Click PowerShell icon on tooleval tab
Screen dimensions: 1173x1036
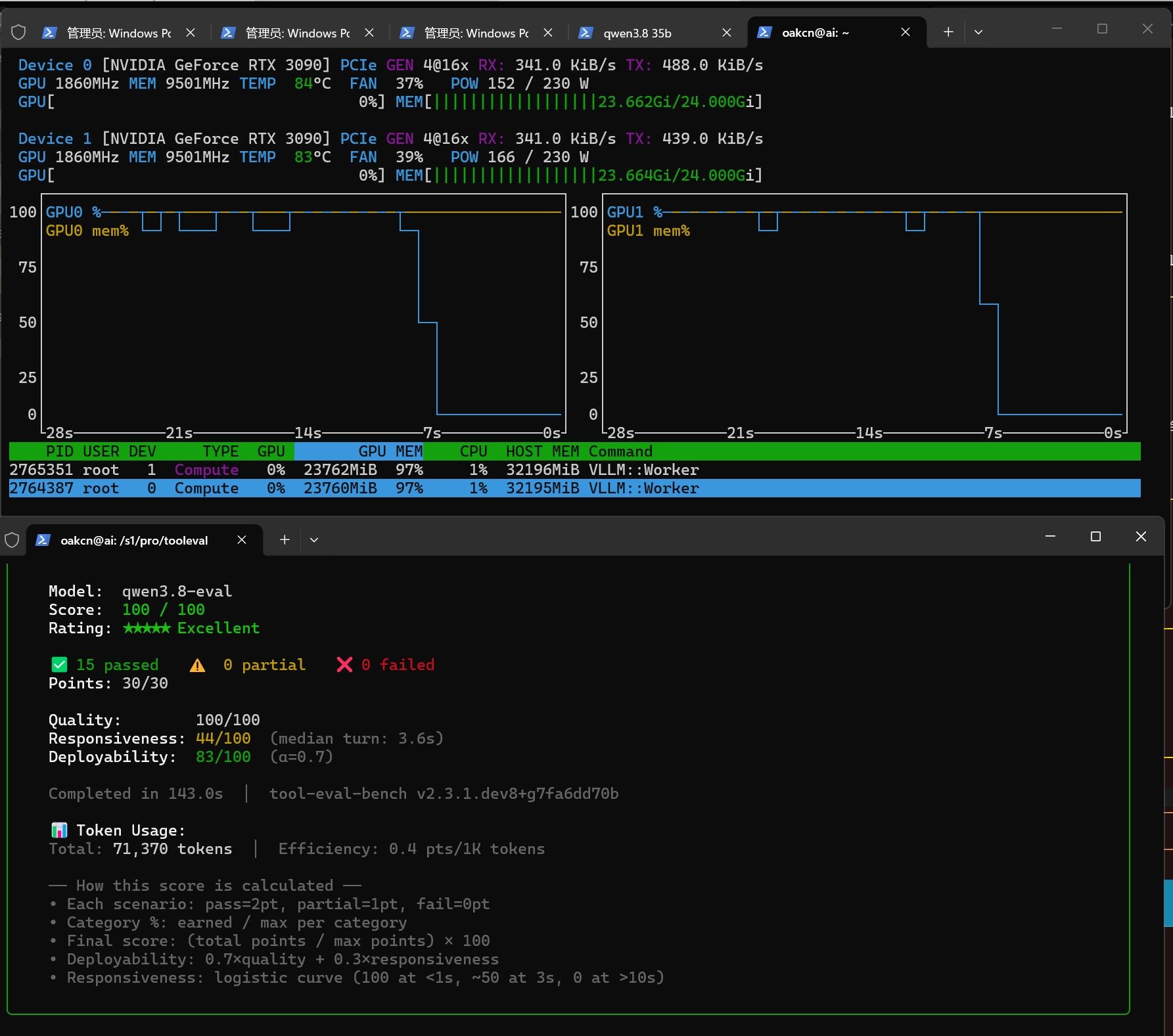(x=43, y=540)
